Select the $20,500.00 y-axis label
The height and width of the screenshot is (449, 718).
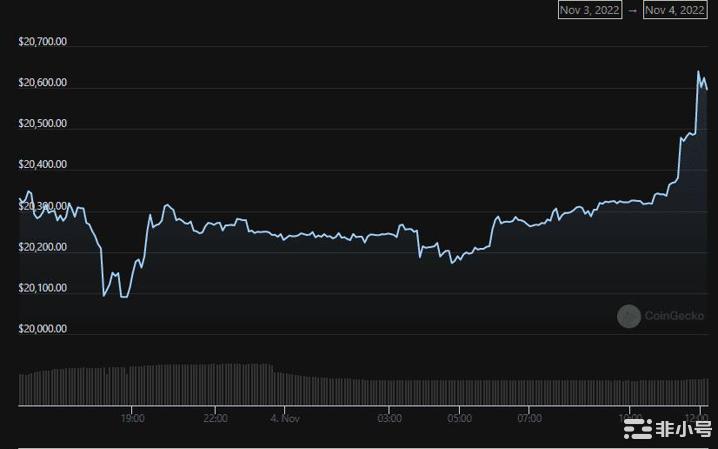coord(43,124)
